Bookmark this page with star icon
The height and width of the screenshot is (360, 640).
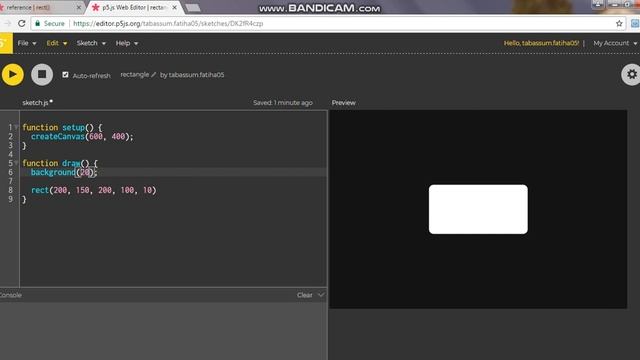(619, 24)
